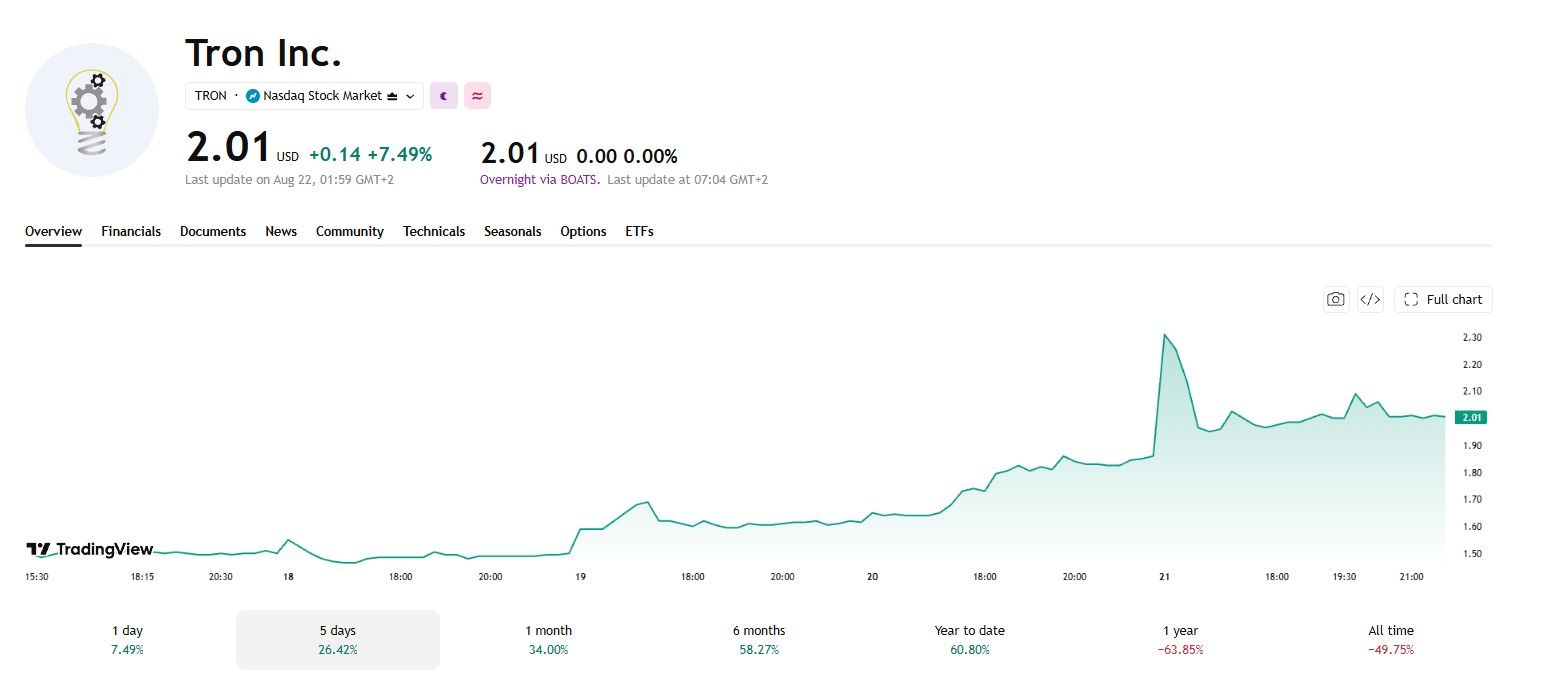Click the purple moon overnight session icon

pos(444,96)
